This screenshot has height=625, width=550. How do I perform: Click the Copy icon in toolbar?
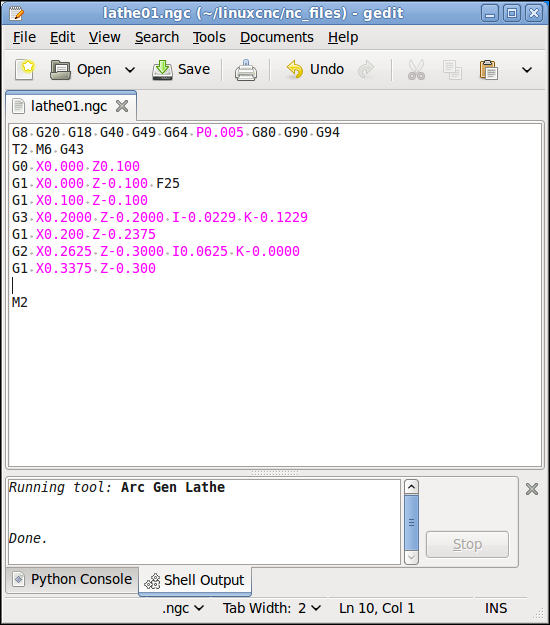[452, 70]
